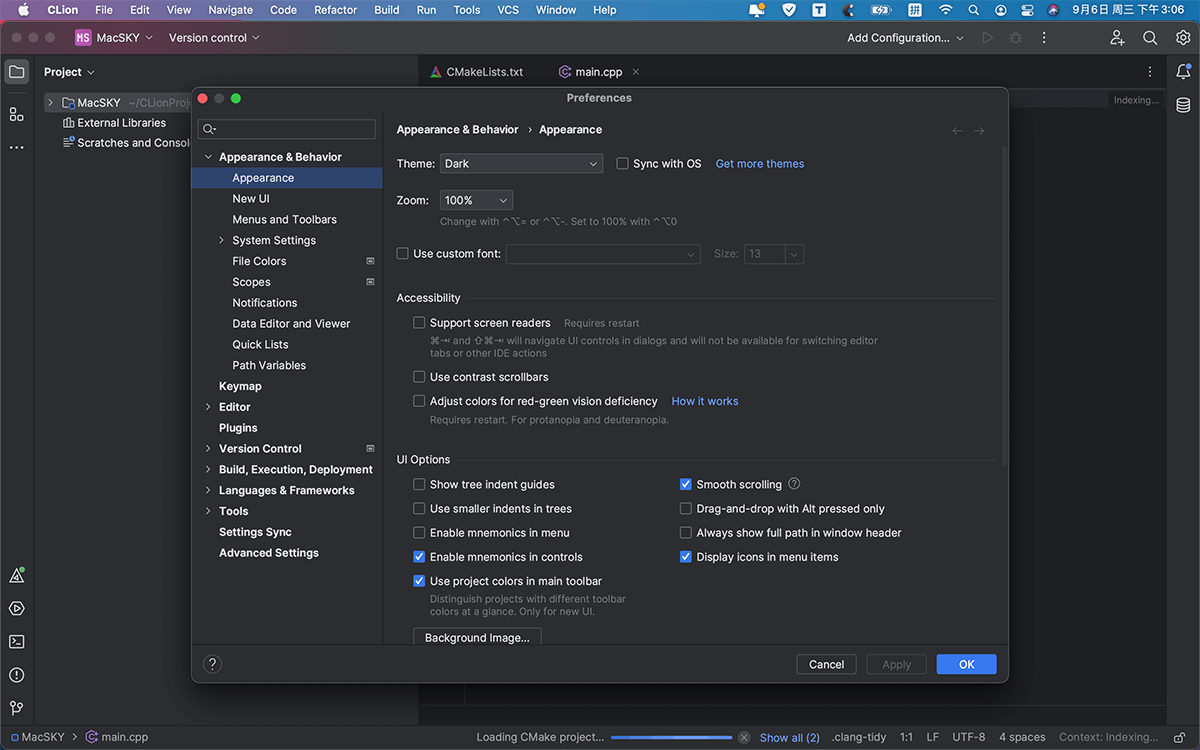The width and height of the screenshot is (1200, 750).
Task: Click the Debug bug icon in toolbar
Action: pyautogui.click(x=1016, y=38)
